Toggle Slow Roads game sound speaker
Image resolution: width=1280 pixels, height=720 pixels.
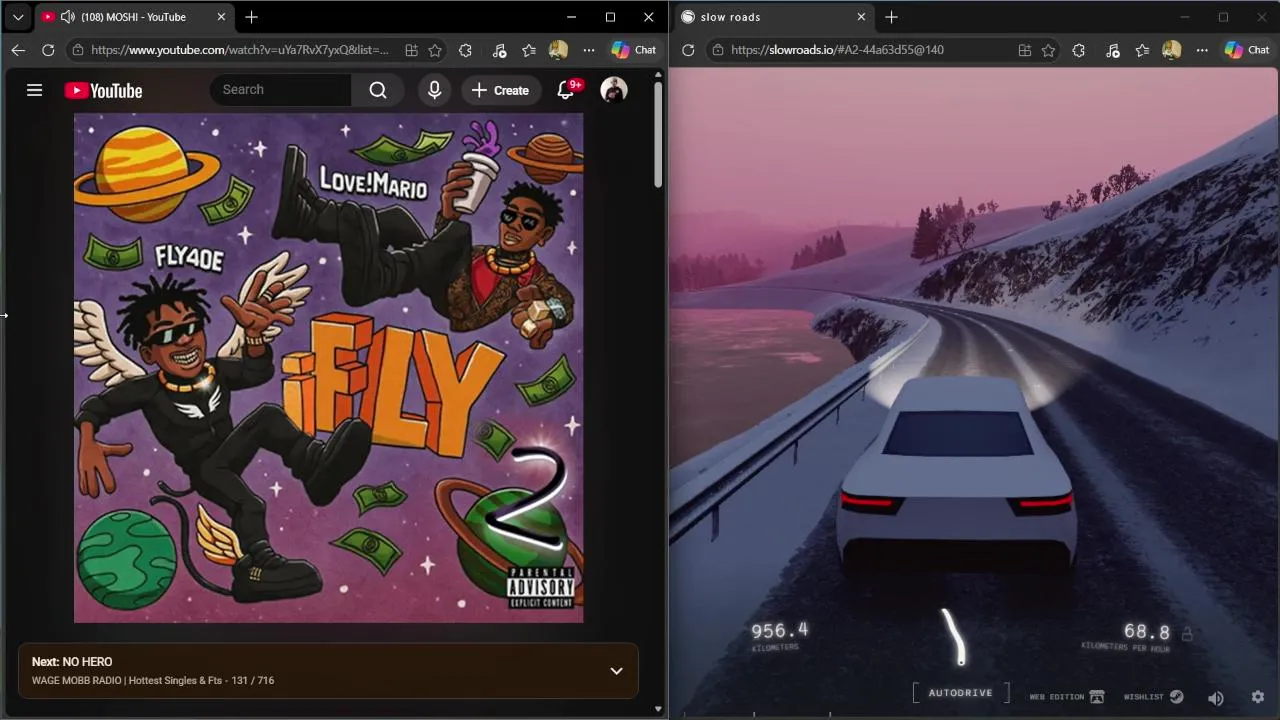click(1216, 698)
